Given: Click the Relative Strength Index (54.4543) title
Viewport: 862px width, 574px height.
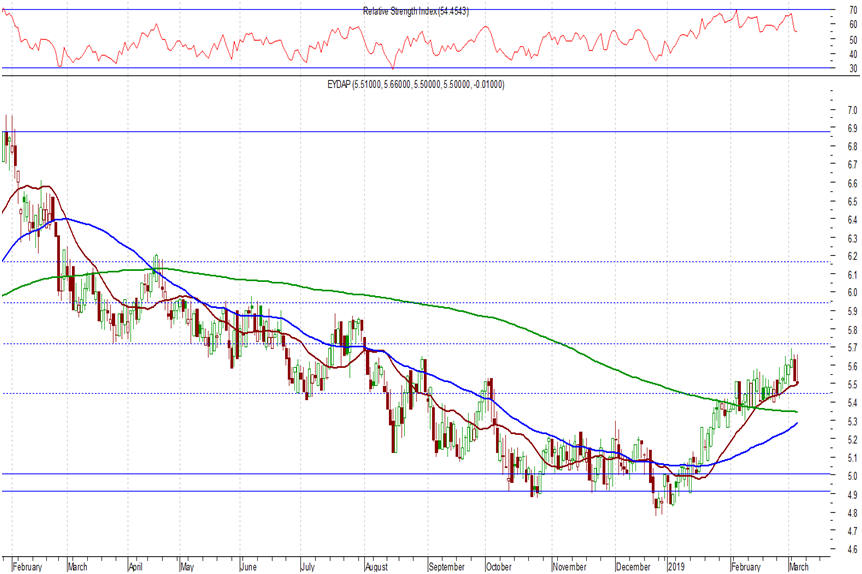Looking at the screenshot, I should click(x=416, y=11).
